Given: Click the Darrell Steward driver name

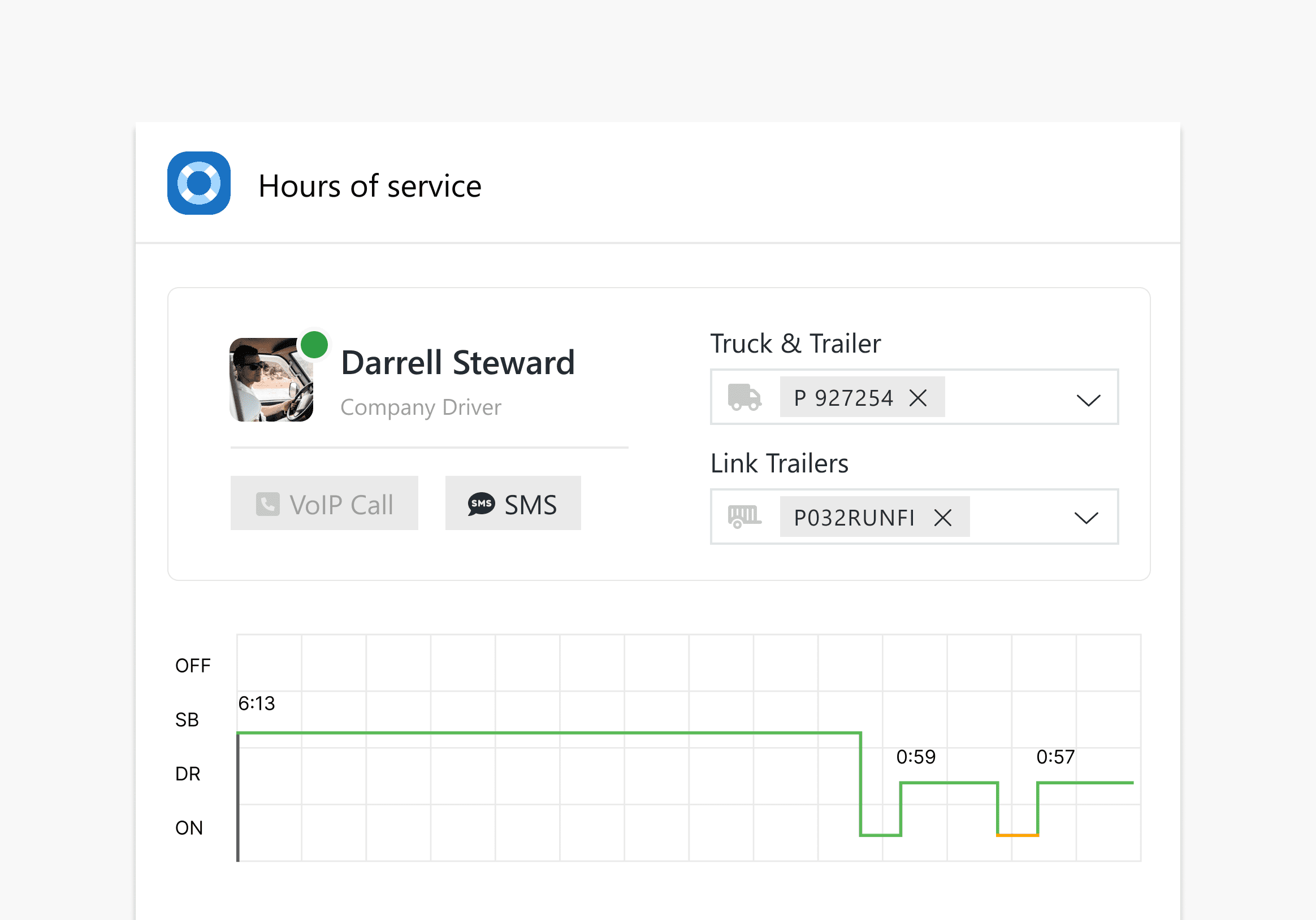Looking at the screenshot, I should [x=457, y=363].
